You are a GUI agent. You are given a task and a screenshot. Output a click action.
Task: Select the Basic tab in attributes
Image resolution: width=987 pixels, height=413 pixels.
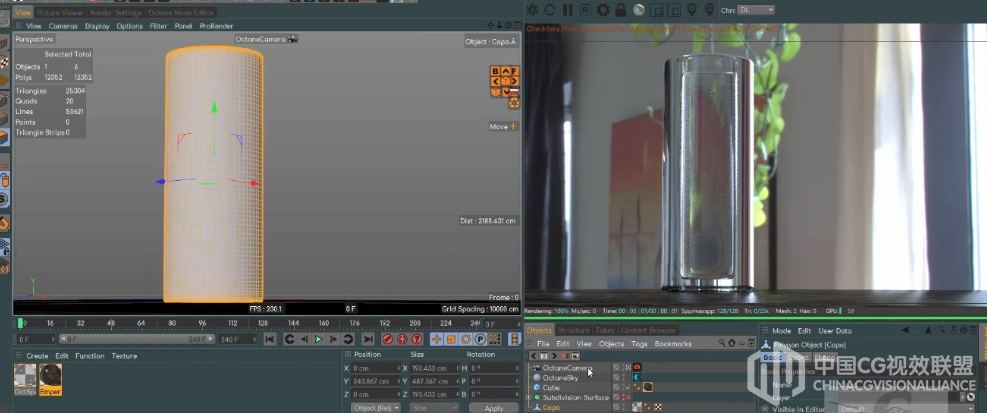pos(772,357)
